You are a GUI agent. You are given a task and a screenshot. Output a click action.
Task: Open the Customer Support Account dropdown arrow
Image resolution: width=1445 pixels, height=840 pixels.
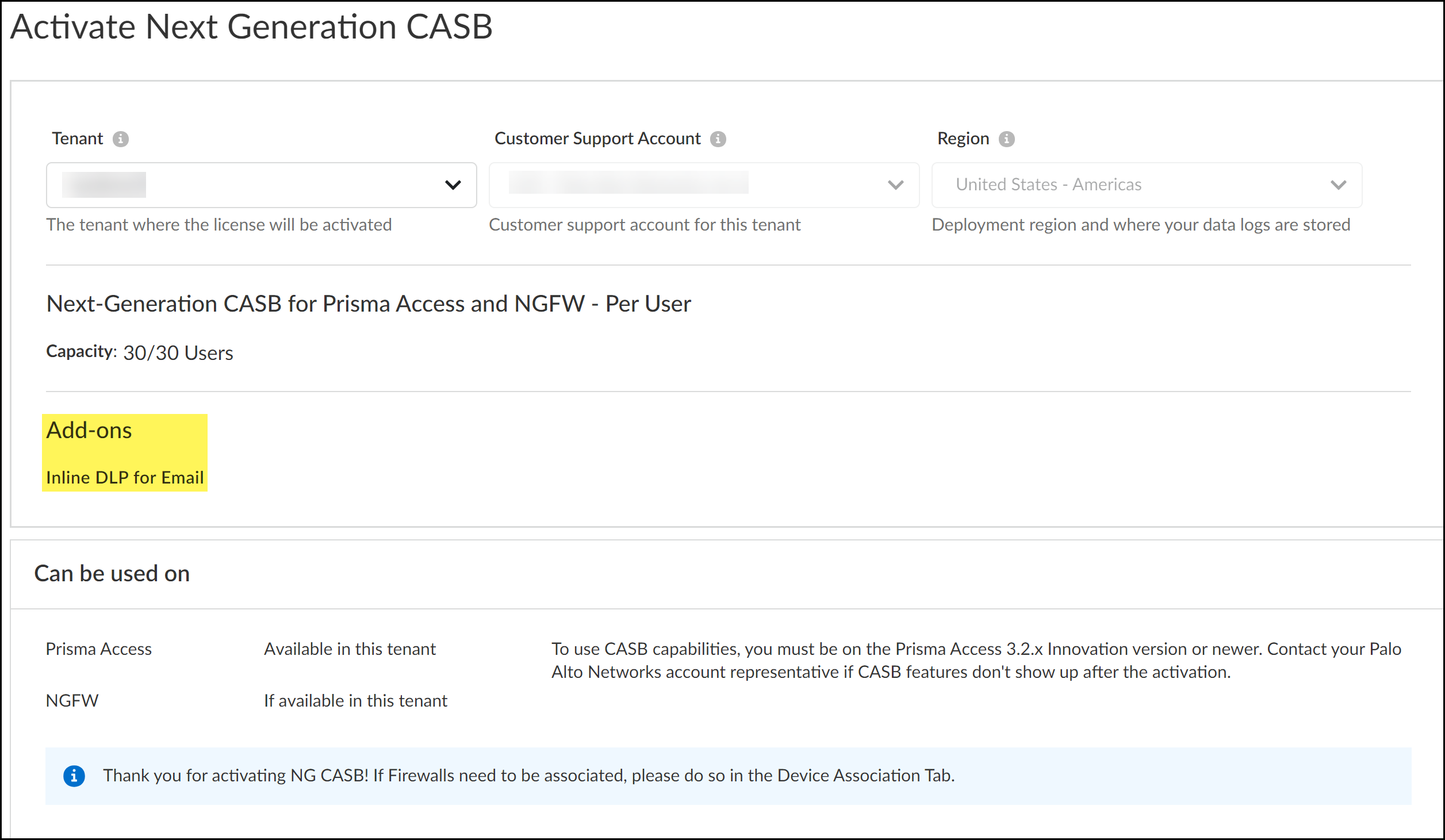895,185
